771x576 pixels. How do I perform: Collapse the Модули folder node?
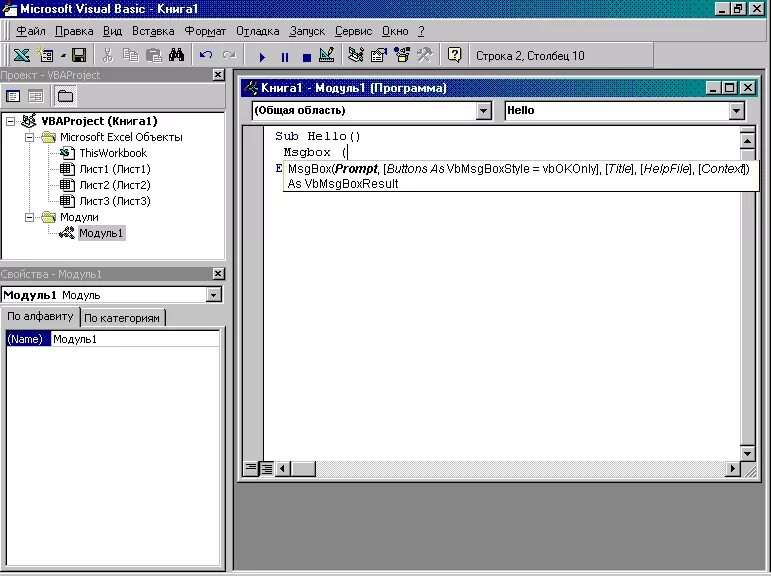pyautogui.click(x=30, y=217)
